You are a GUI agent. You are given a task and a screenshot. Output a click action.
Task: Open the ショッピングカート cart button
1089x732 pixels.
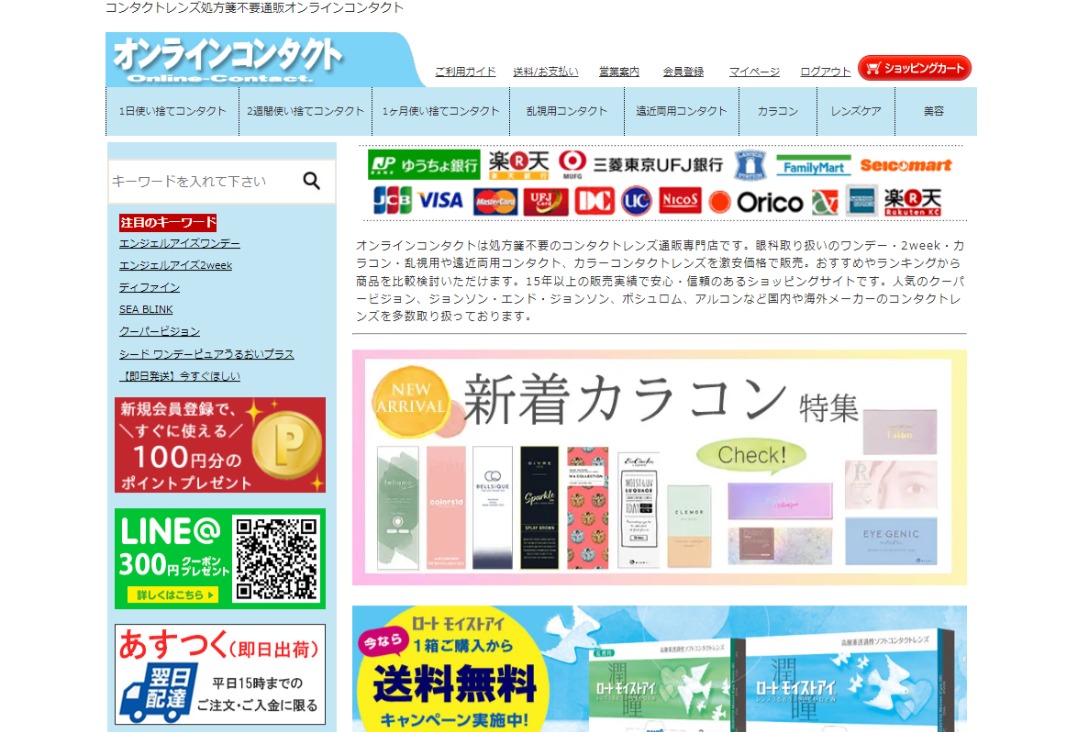coord(914,68)
